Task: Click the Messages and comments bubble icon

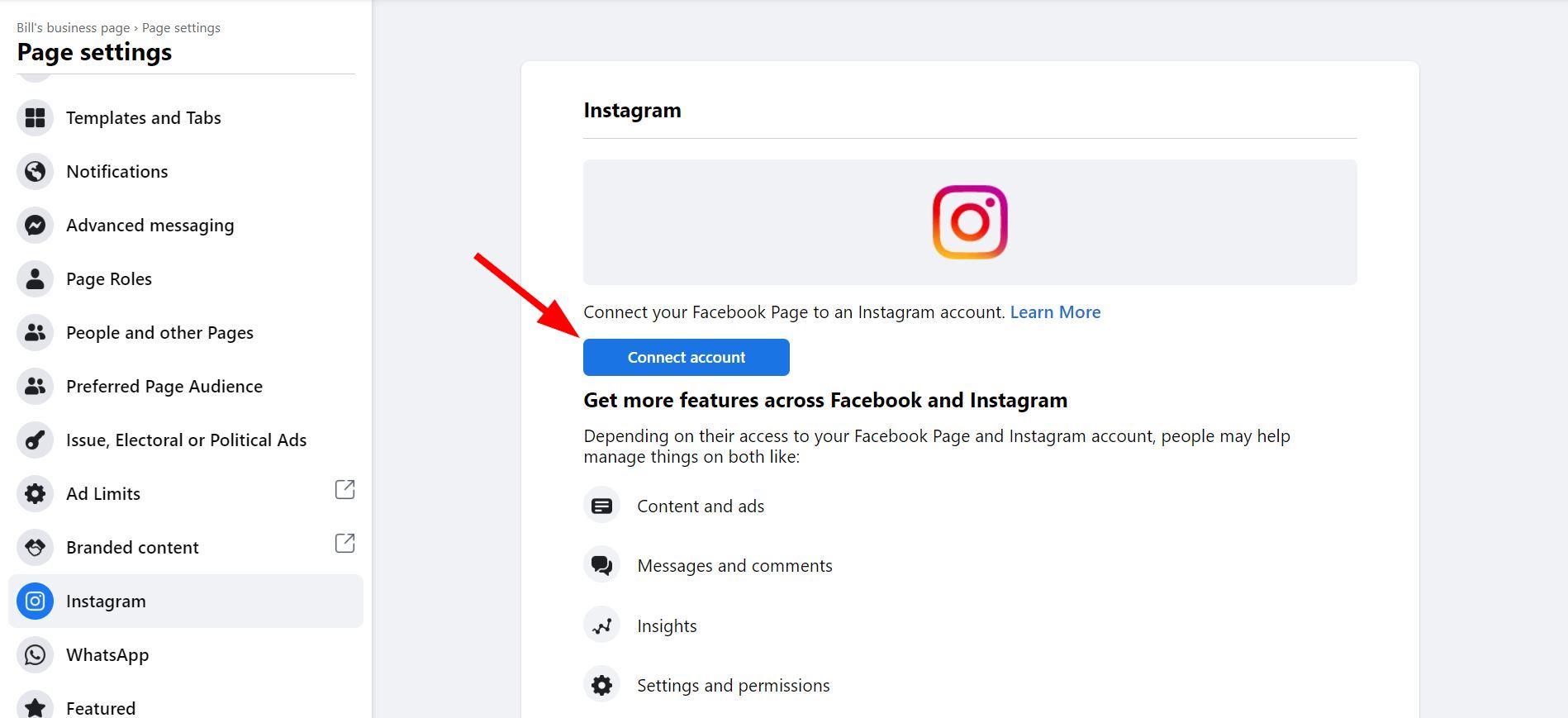Action: click(601, 565)
